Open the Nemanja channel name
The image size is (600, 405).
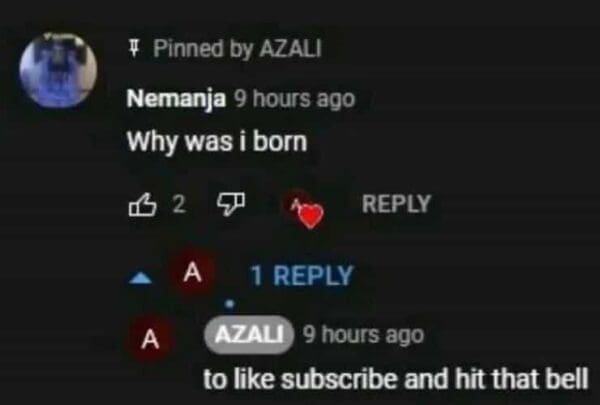click(176, 99)
